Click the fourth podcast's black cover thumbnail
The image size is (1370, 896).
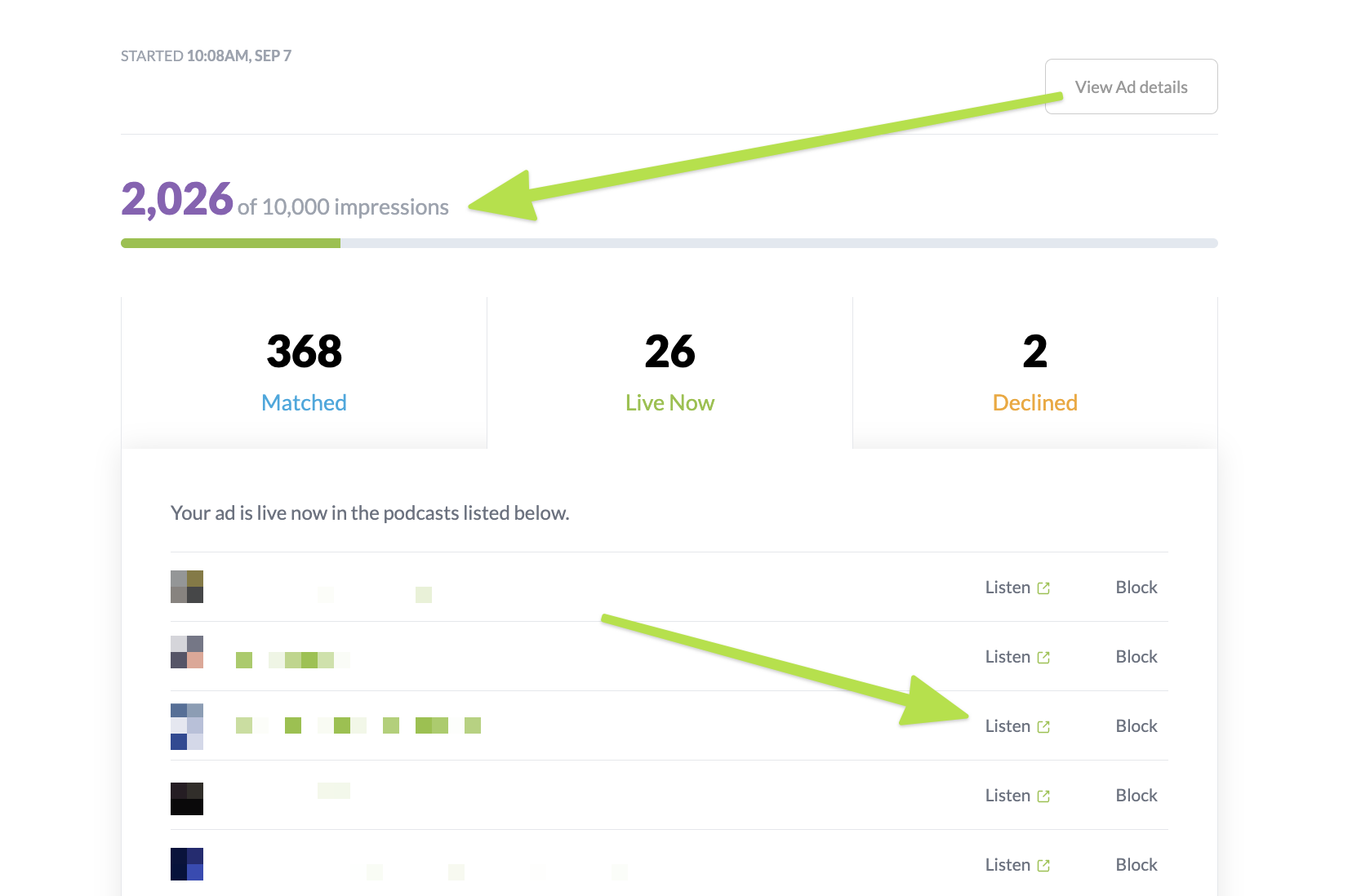point(187,799)
